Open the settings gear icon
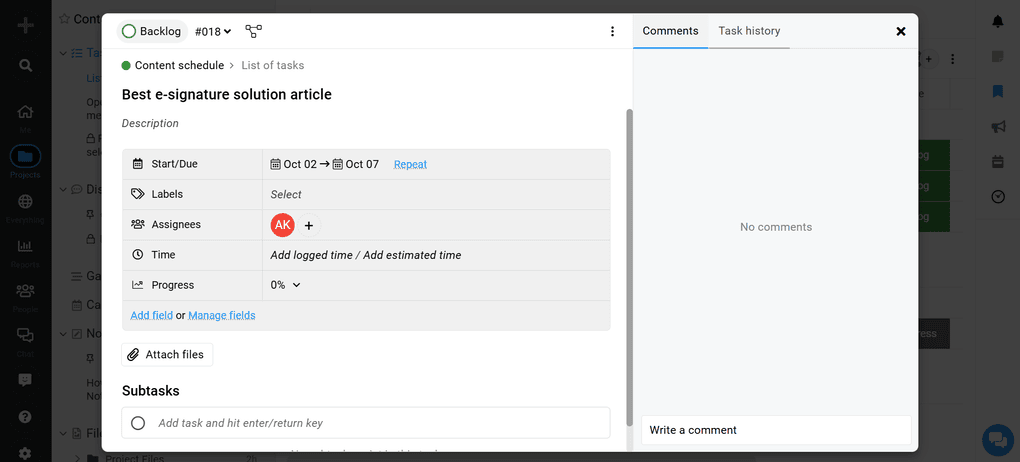The image size is (1020, 462). (25, 452)
